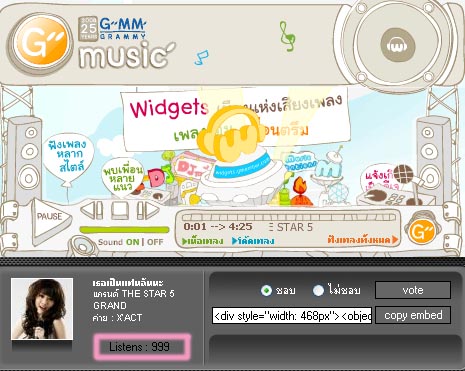Click the embed code text field

(292, 315)
